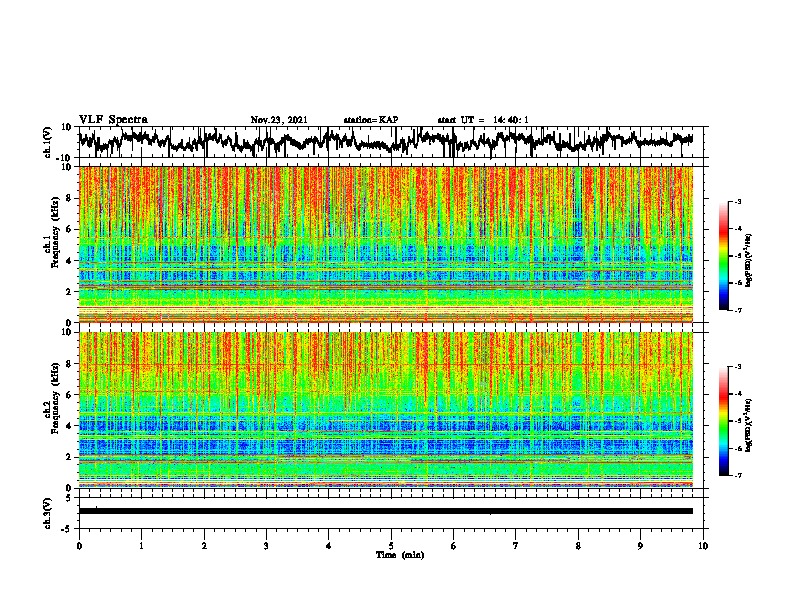
Task: Select the "start UT = 14:40: 1" text
Action: tap(483, 120)
